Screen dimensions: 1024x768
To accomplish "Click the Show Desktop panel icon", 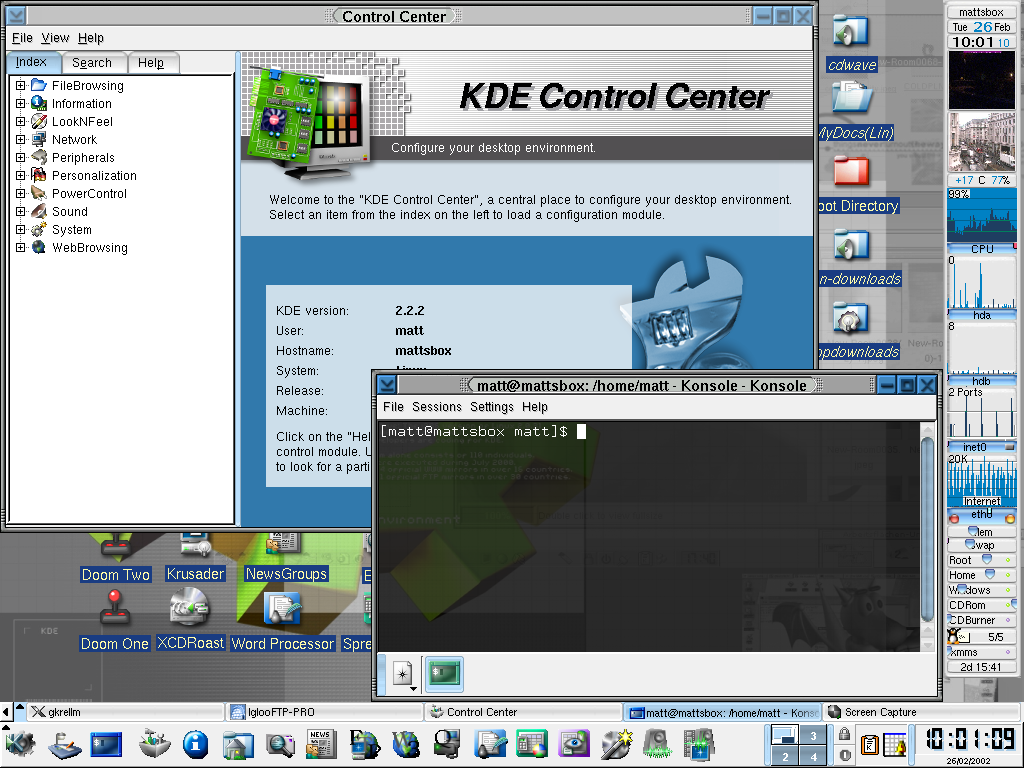I will pyautogui.click(x=63, y=744).
